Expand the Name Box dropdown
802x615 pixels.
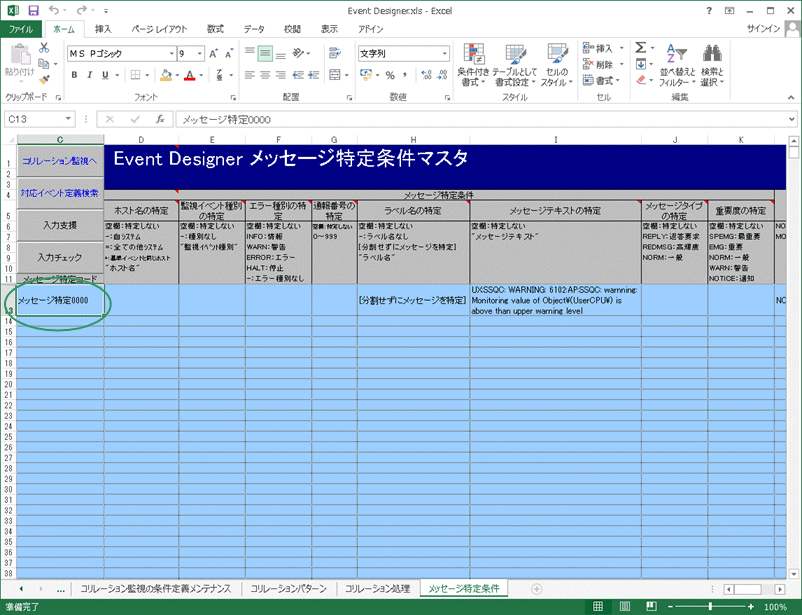(68, 119)
